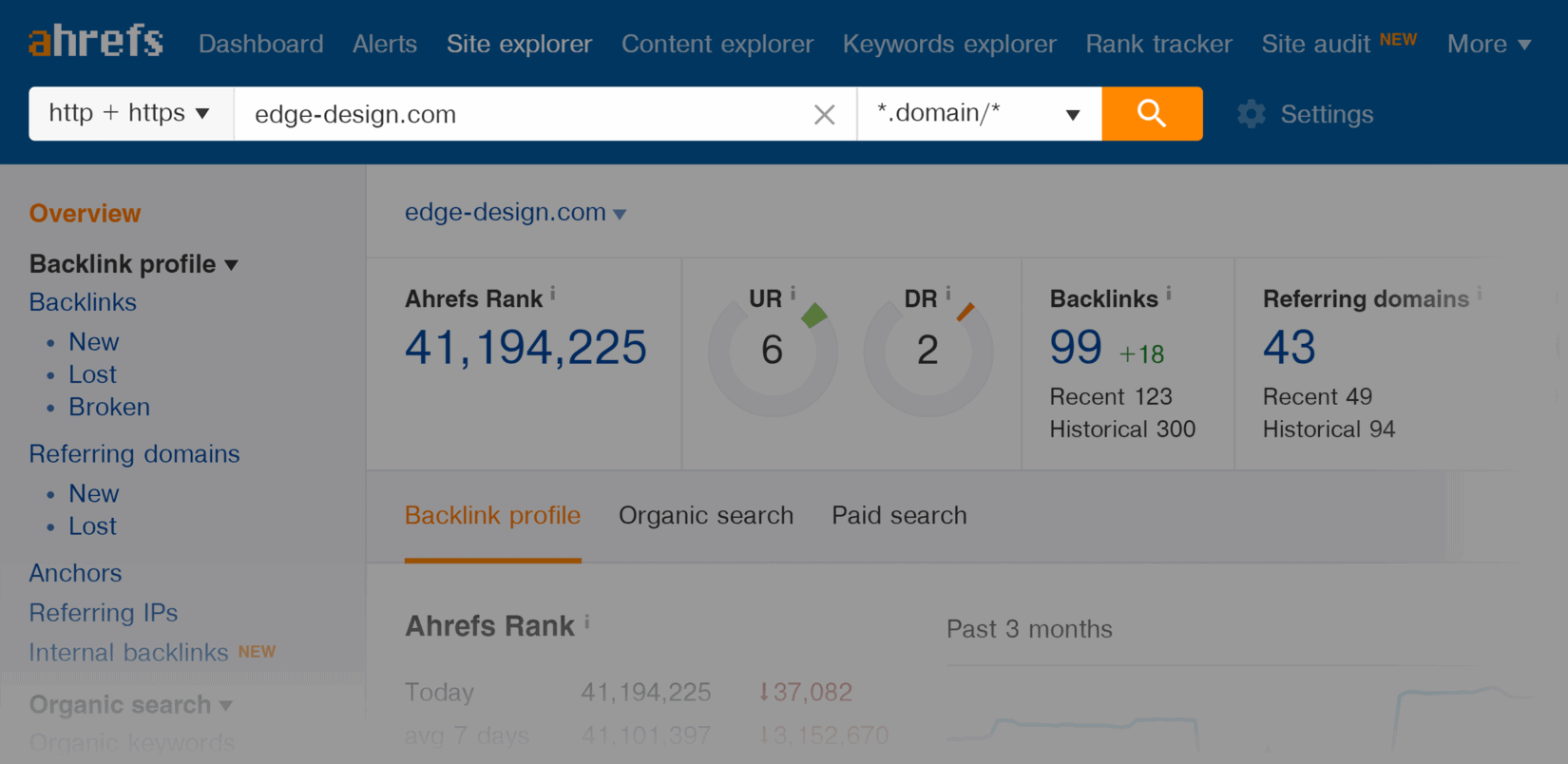Click the Past 3 months chart label
1568x764 pixels.
point(1029,629)
